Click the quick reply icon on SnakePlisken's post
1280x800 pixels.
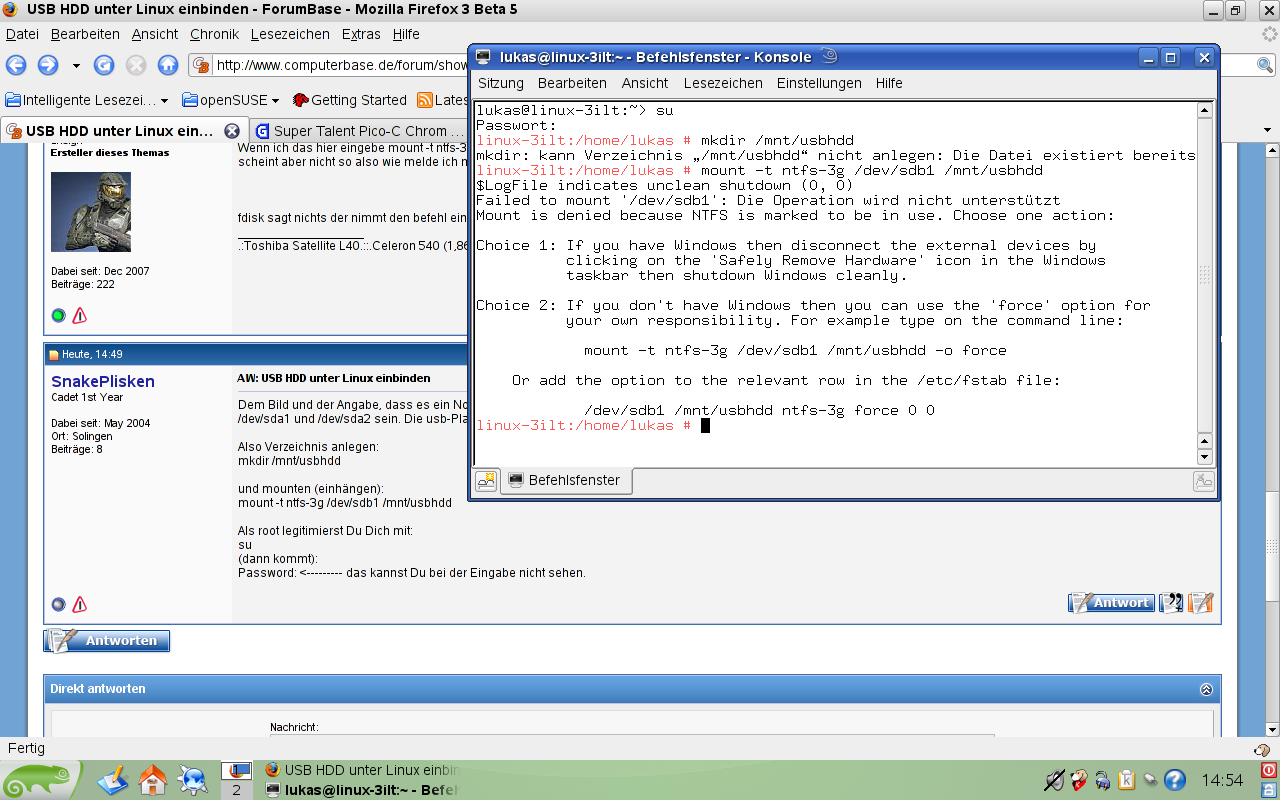coord(1201,603)
